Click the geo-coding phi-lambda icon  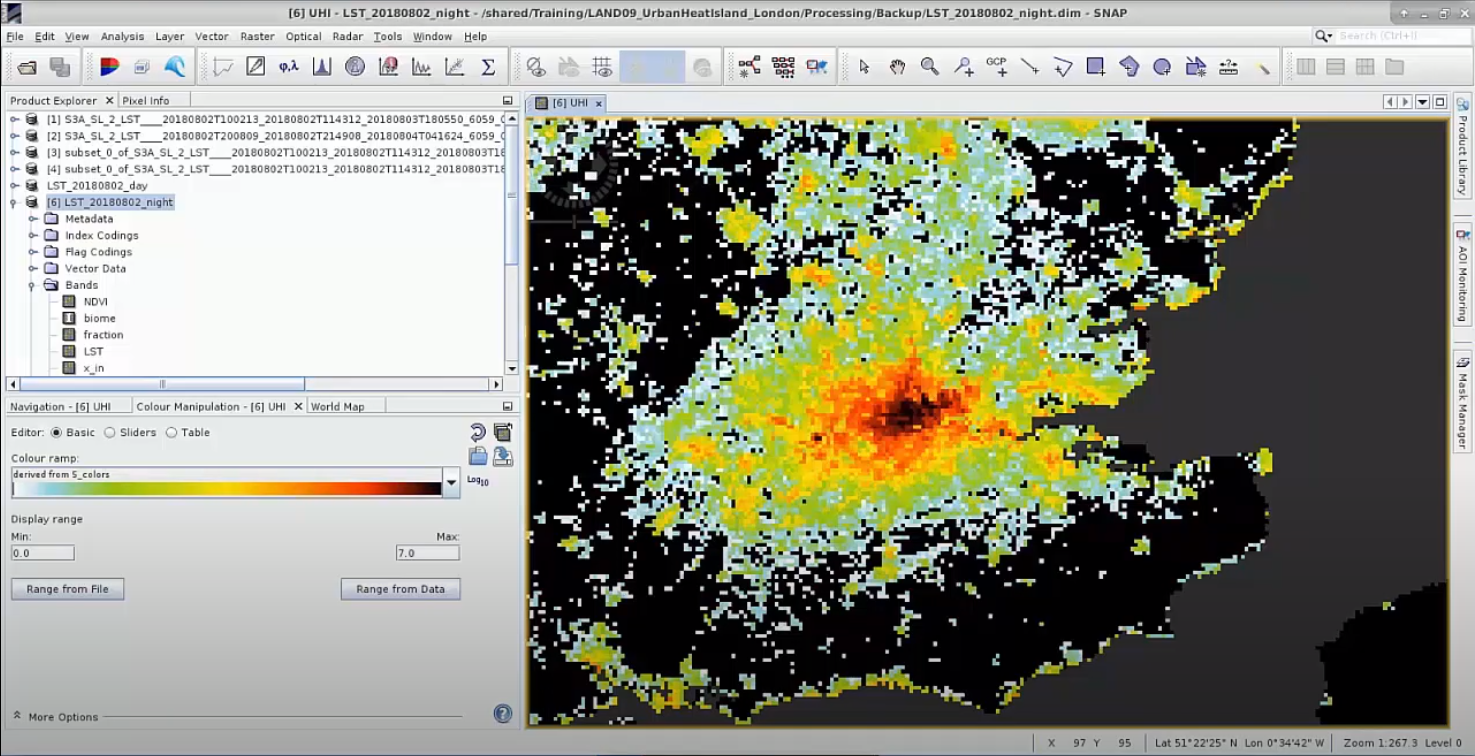289,67
